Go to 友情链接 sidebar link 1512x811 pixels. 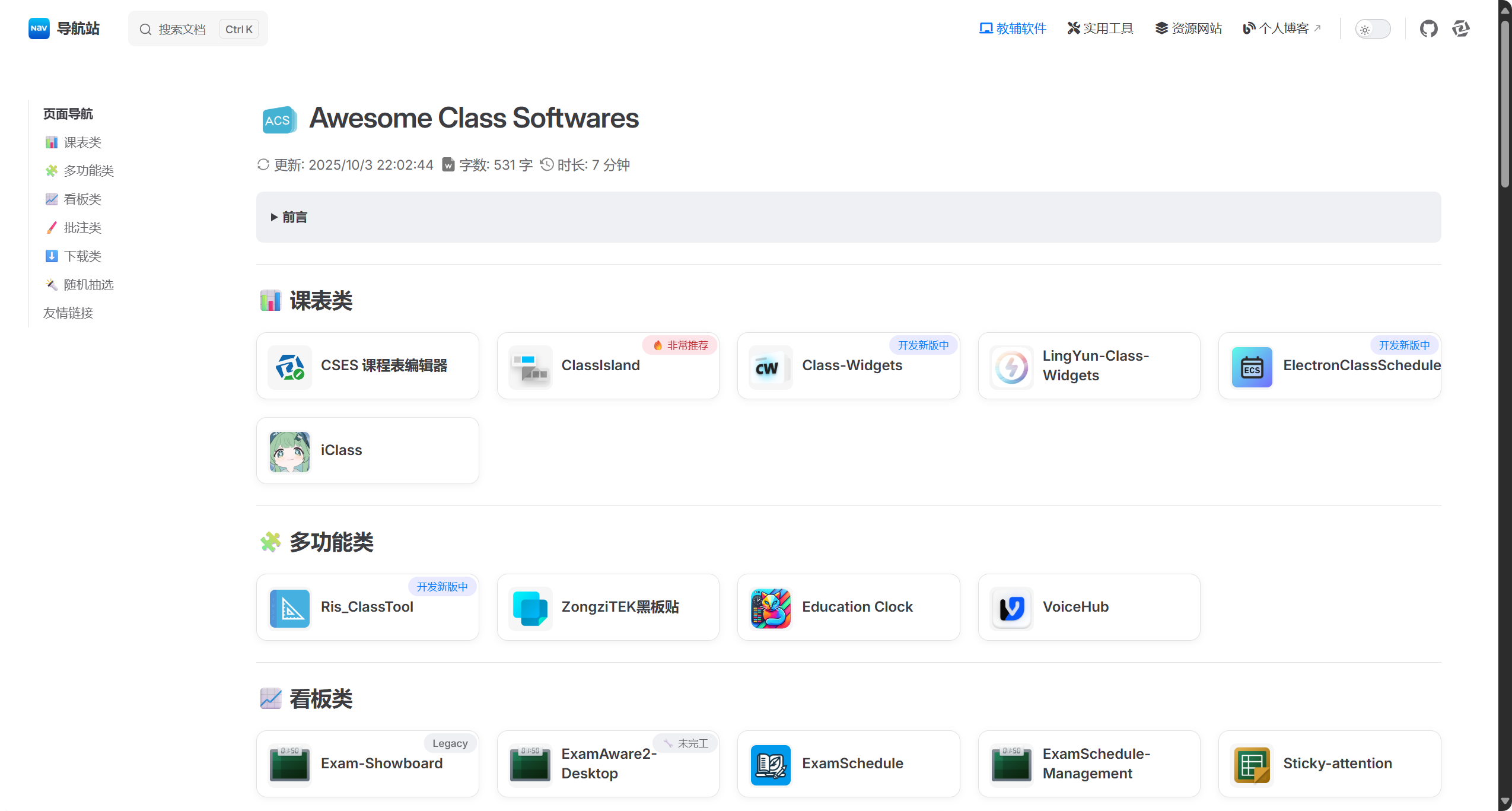coord(68,313)
